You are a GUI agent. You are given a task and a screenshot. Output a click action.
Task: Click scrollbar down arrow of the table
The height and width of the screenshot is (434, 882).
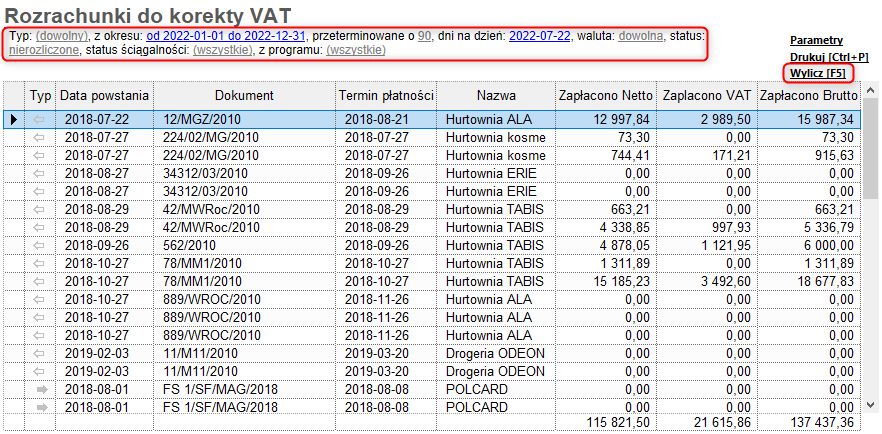870,405
